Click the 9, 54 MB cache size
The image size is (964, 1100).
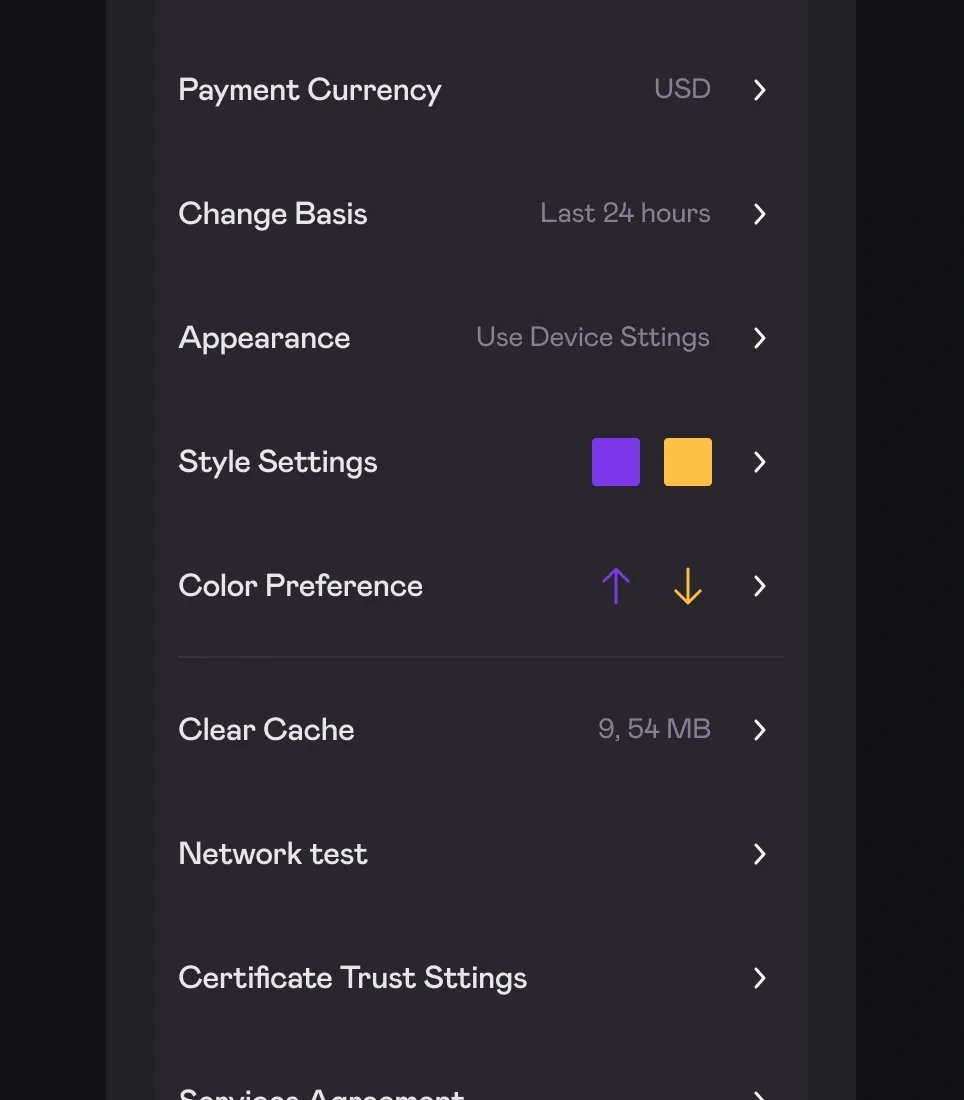(x=654, y=729)
